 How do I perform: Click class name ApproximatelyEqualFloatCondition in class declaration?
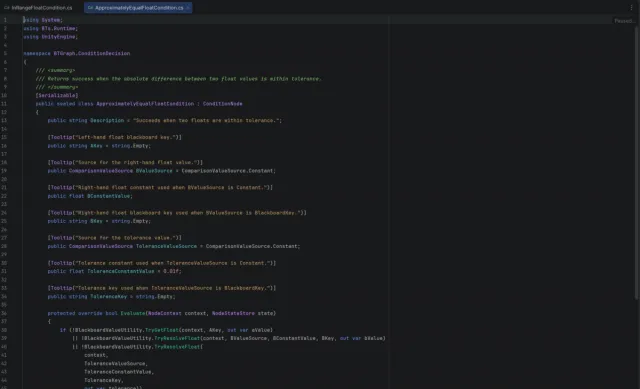click(x=145, y=104)
